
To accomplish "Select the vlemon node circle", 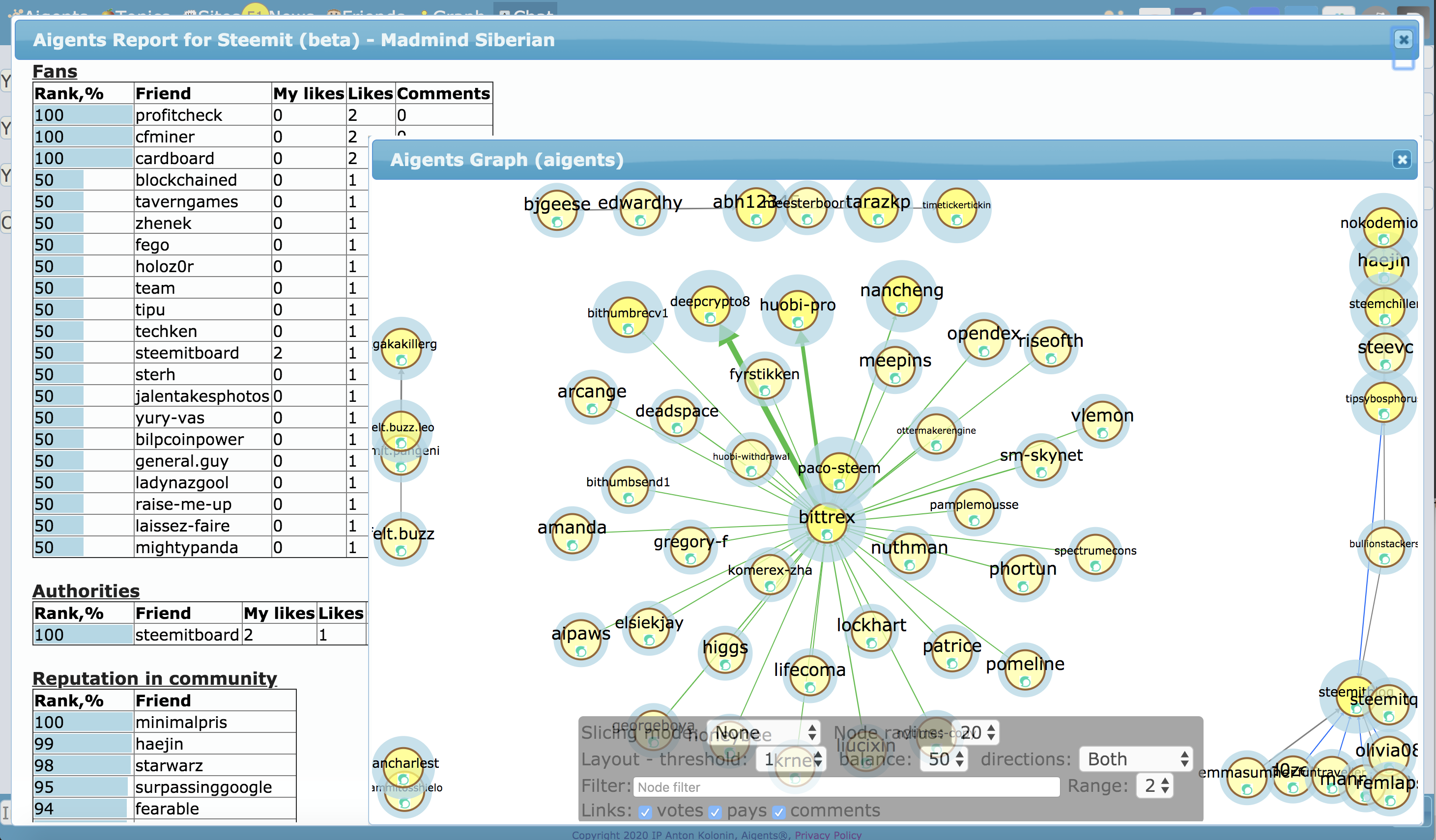I will [1102, 421].
